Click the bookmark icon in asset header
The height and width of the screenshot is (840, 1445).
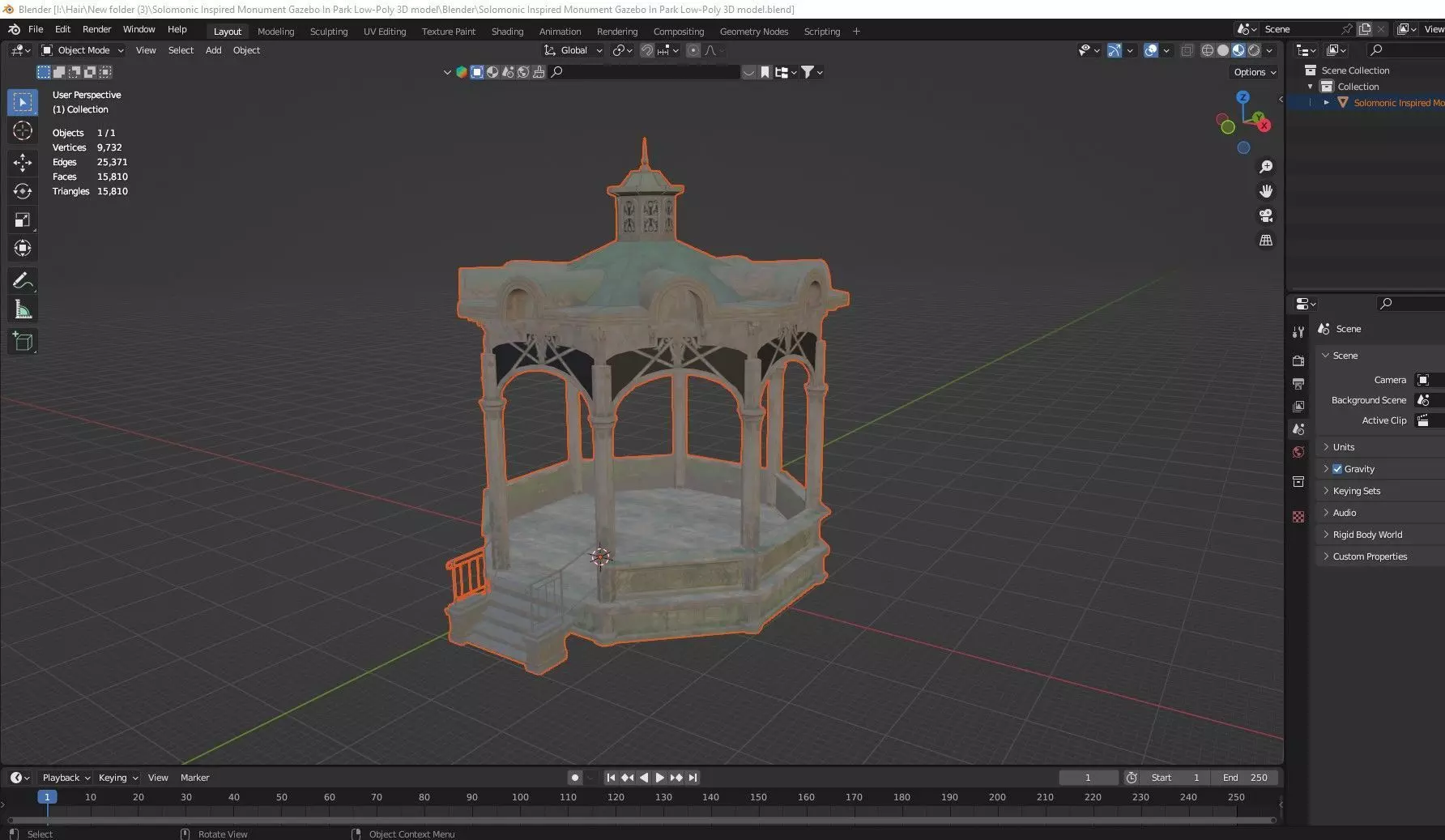[765, 72]
